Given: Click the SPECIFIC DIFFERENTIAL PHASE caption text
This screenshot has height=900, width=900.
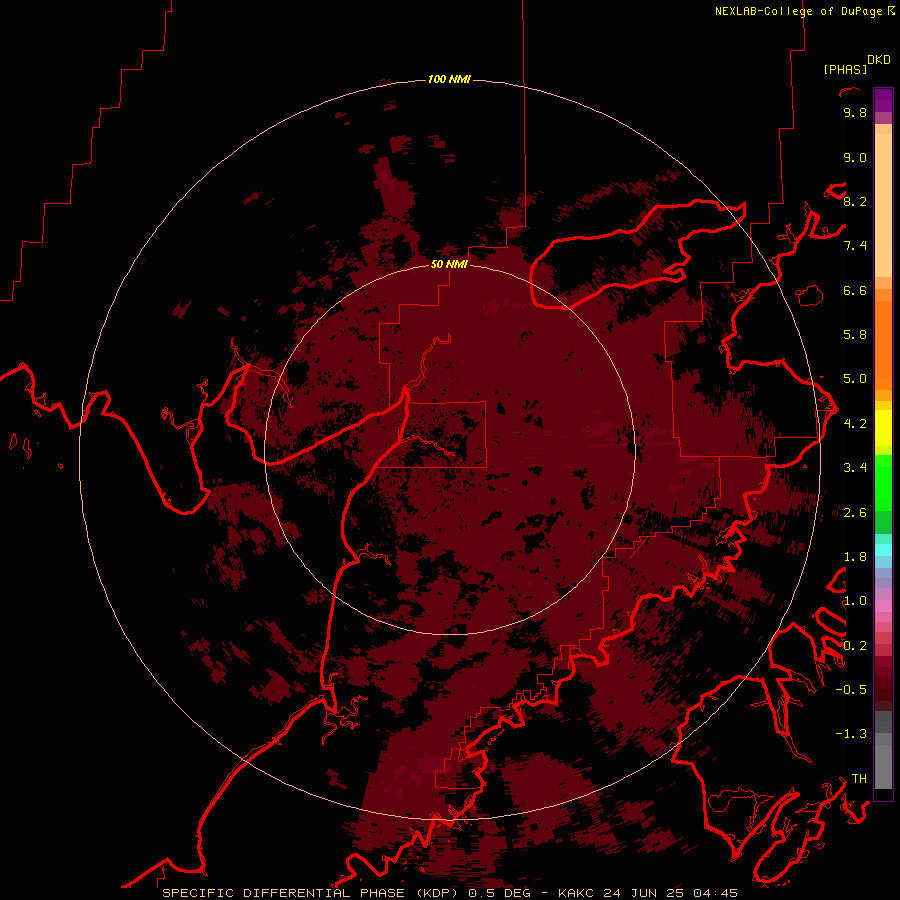Looking at the screenshot, I should 284,893.
